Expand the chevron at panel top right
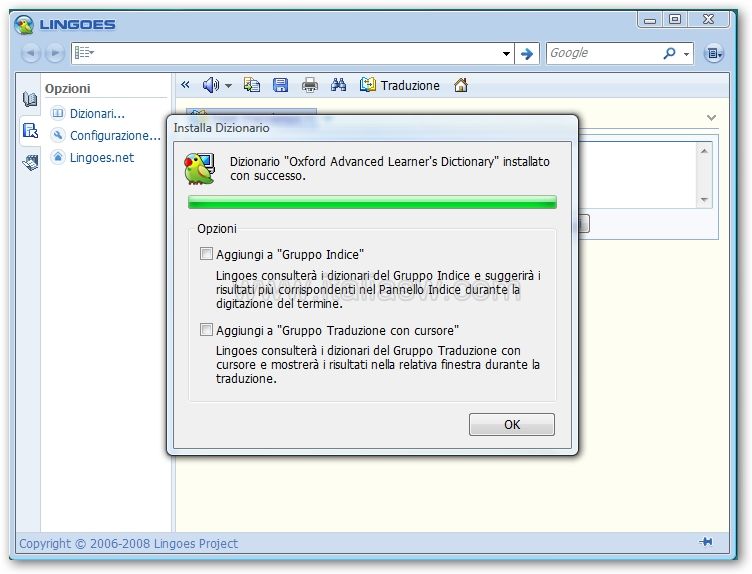The width and height of the screenshot is (752, 574). pos(712,117)
